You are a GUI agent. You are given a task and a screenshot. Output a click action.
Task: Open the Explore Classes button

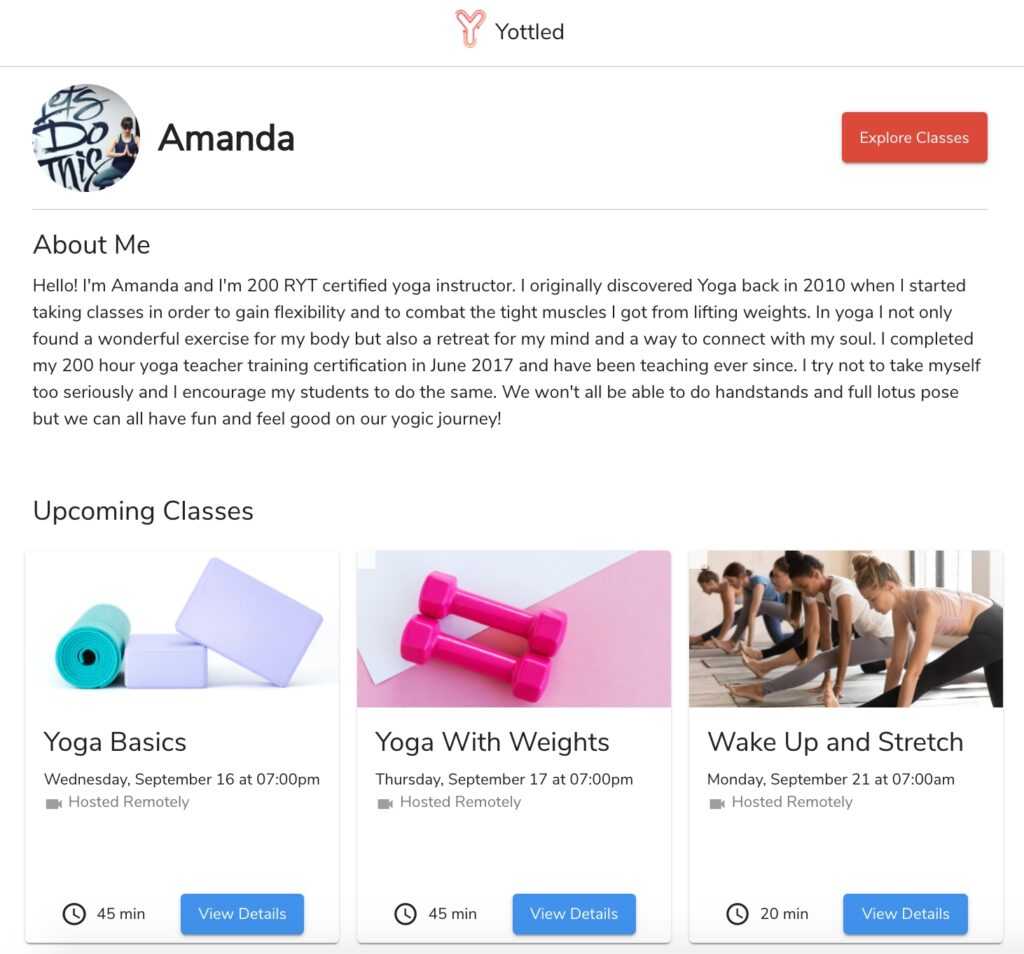pyautogui.click(x=914, y=138)
